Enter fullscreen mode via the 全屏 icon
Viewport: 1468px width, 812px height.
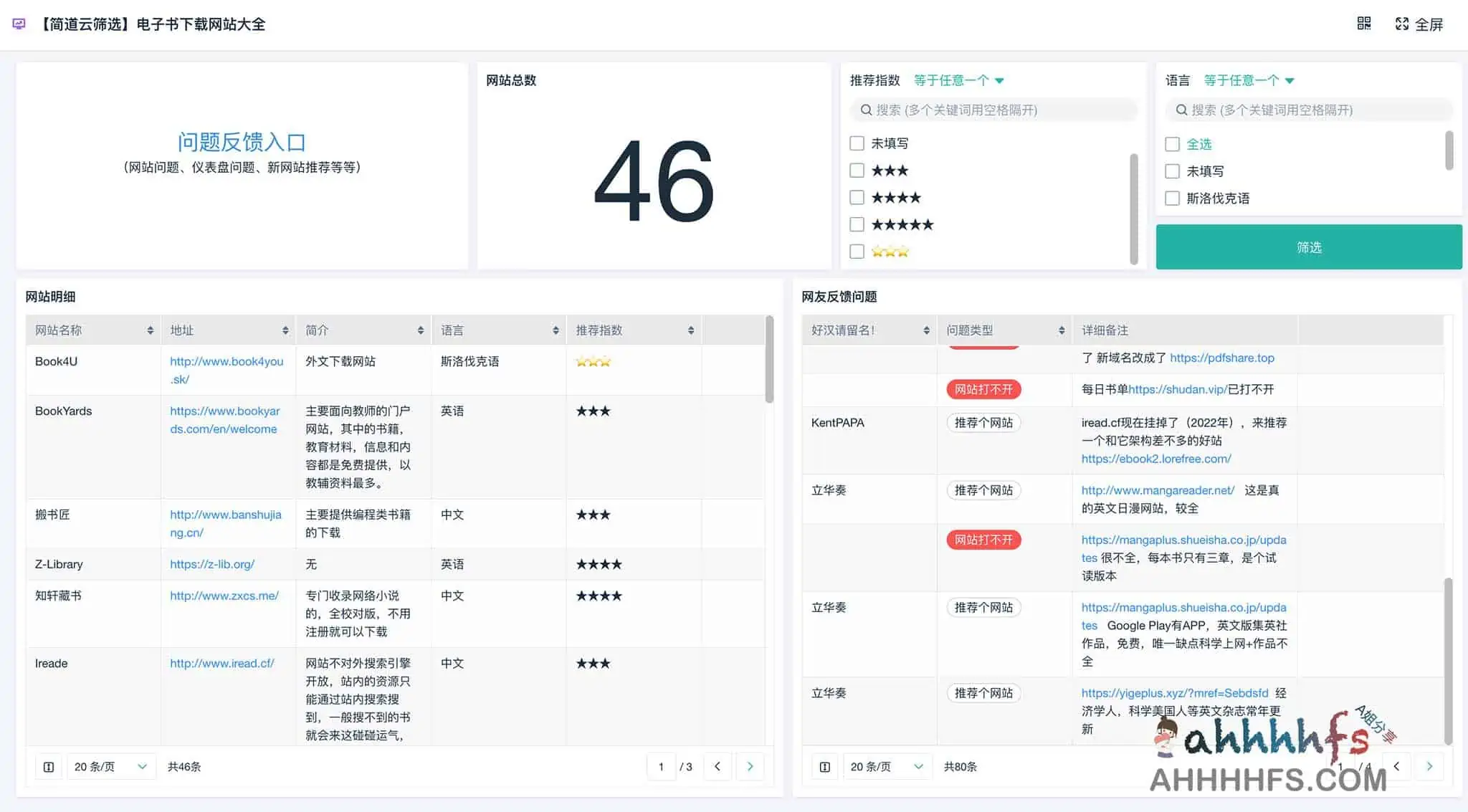tap(1420, 24)
